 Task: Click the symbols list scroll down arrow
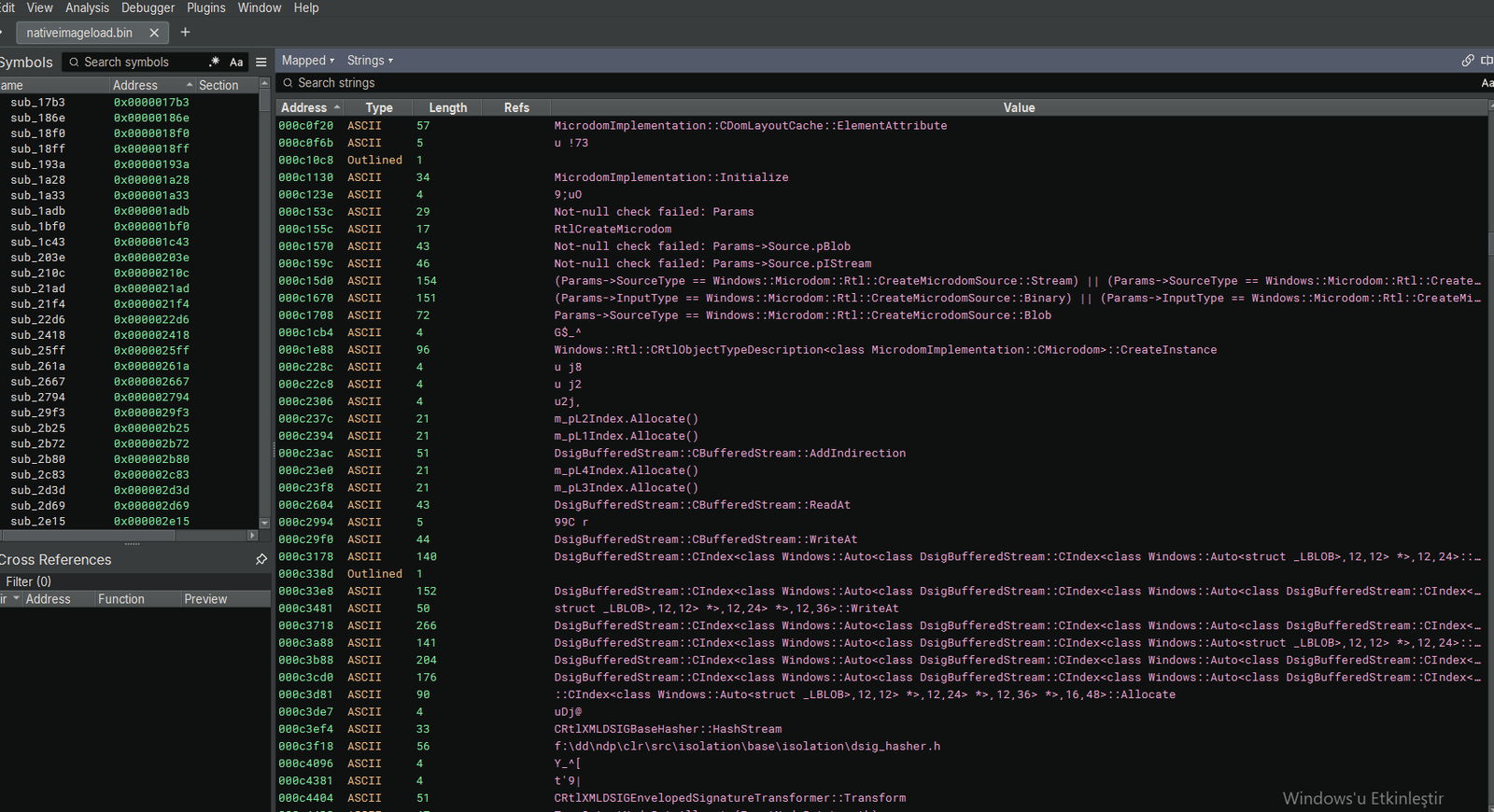coord(264,524)
